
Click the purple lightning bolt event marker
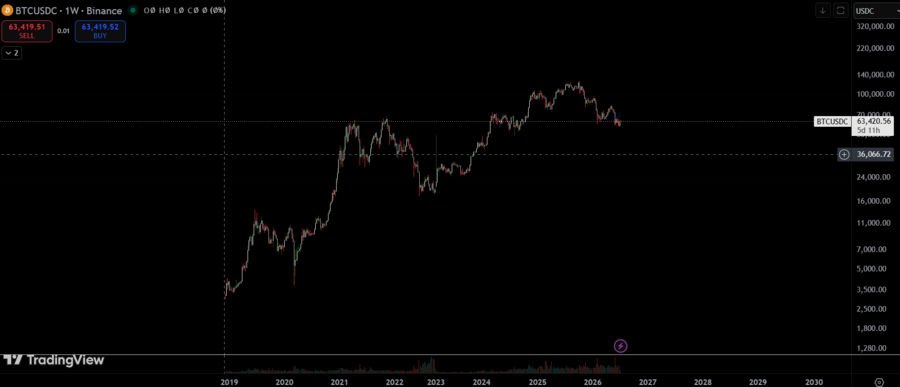[x=620, y=346]
